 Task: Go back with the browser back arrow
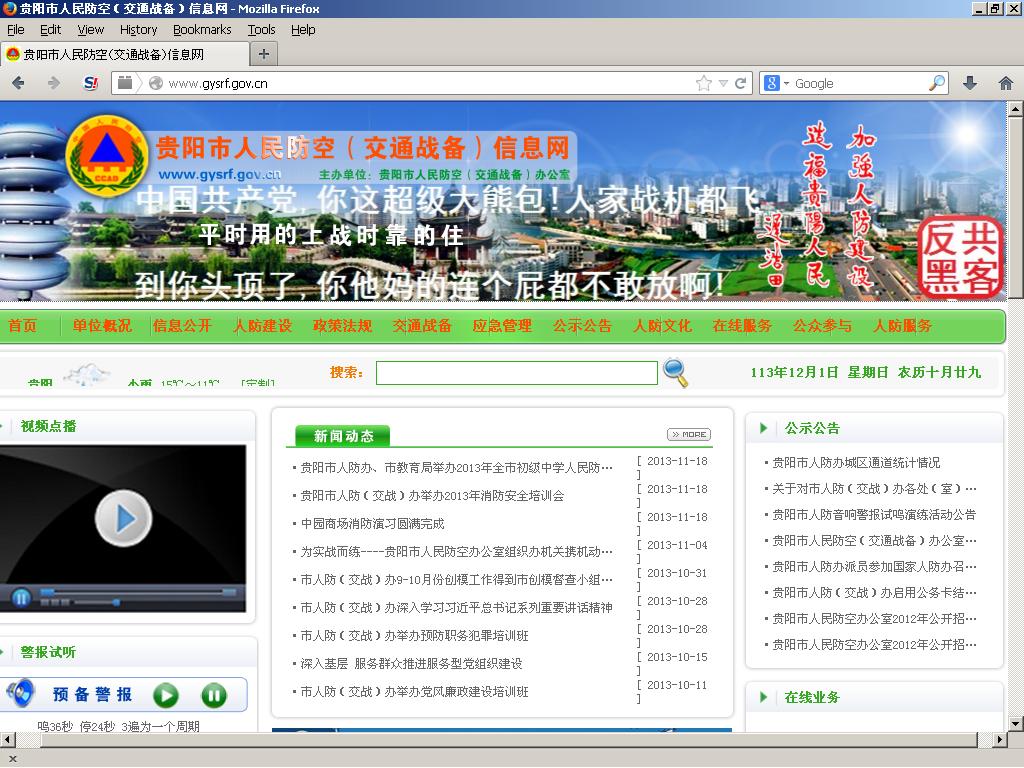[18, 83]
